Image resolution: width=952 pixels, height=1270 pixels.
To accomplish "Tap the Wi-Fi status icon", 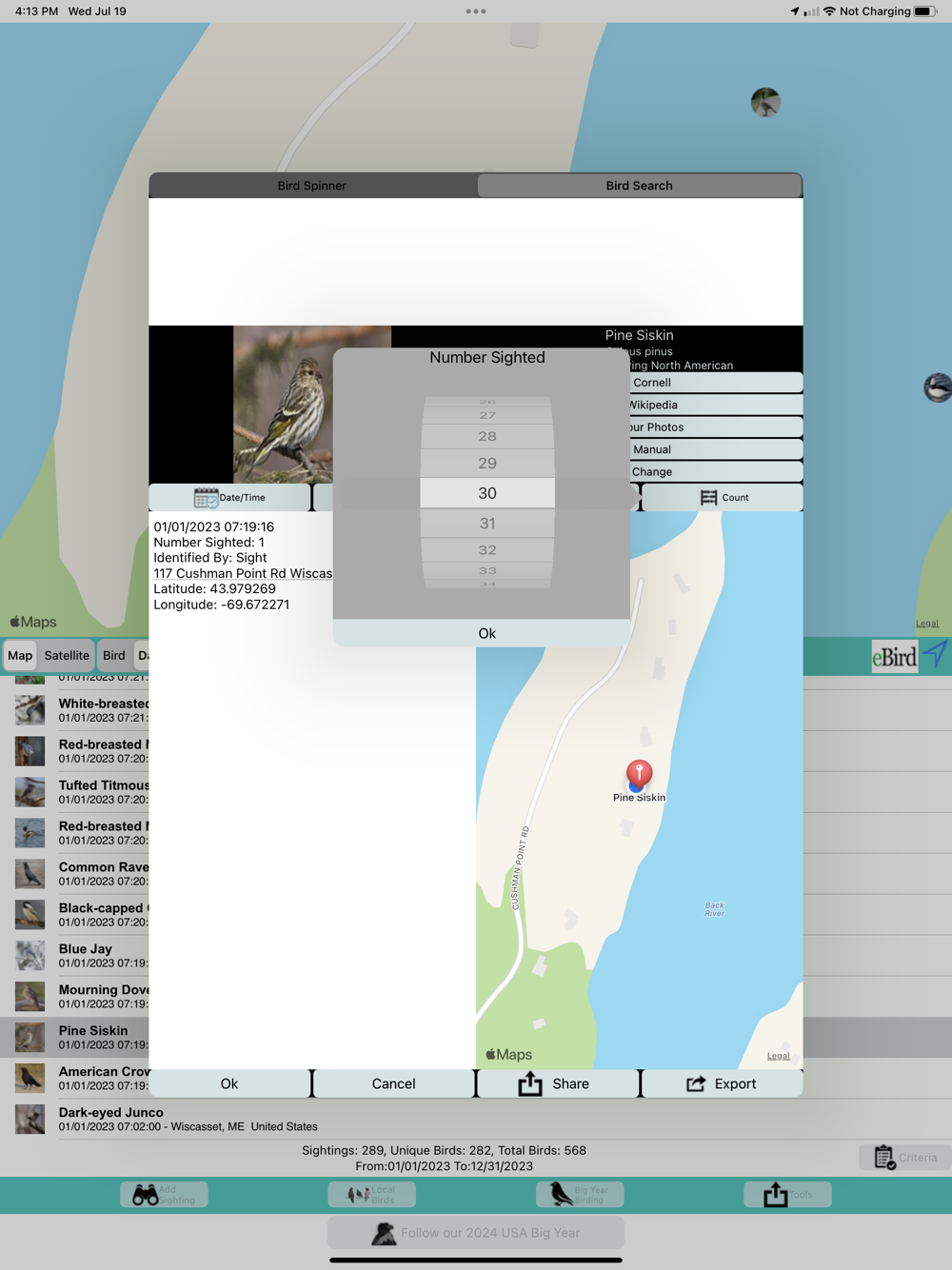I will click(829, 11).
